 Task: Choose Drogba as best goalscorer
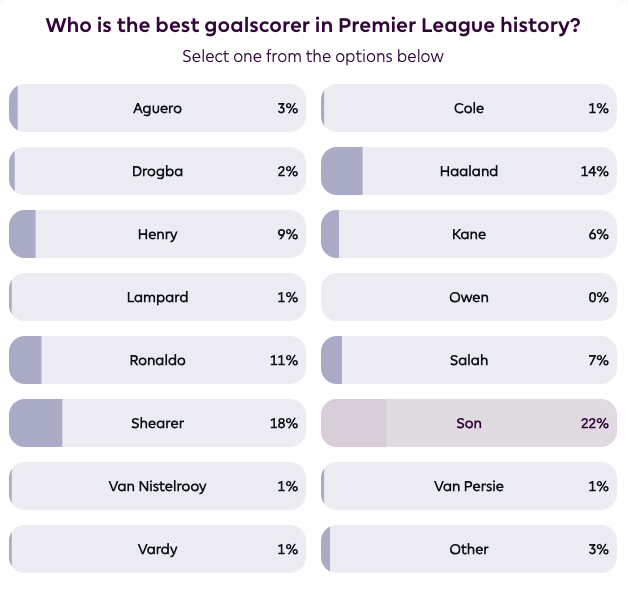pos(157,171)
